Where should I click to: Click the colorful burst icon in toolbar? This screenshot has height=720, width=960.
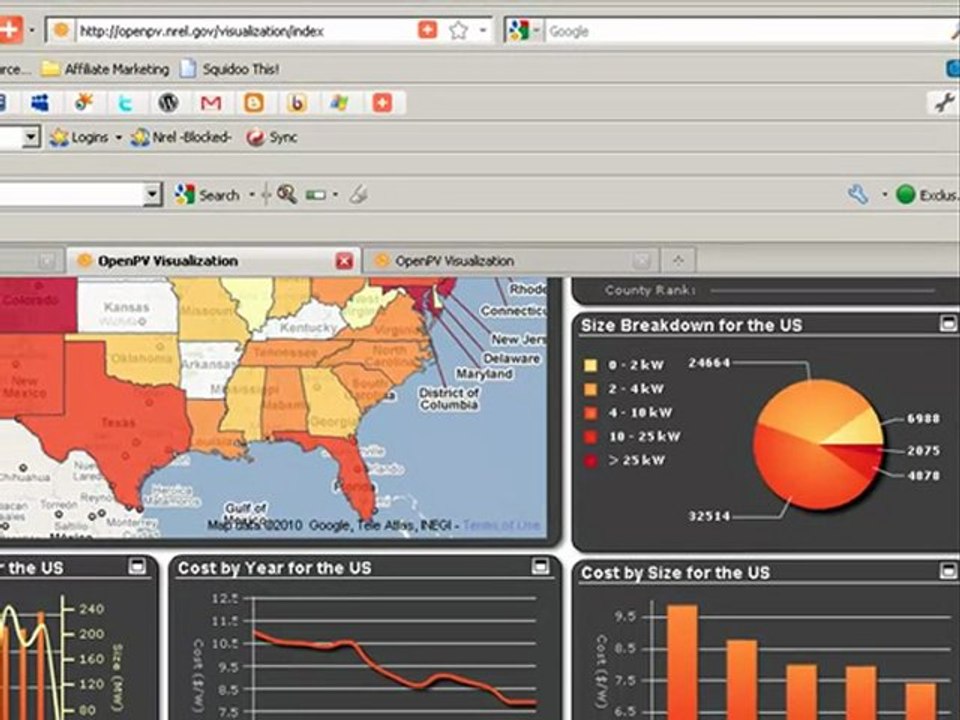point(83,102)
